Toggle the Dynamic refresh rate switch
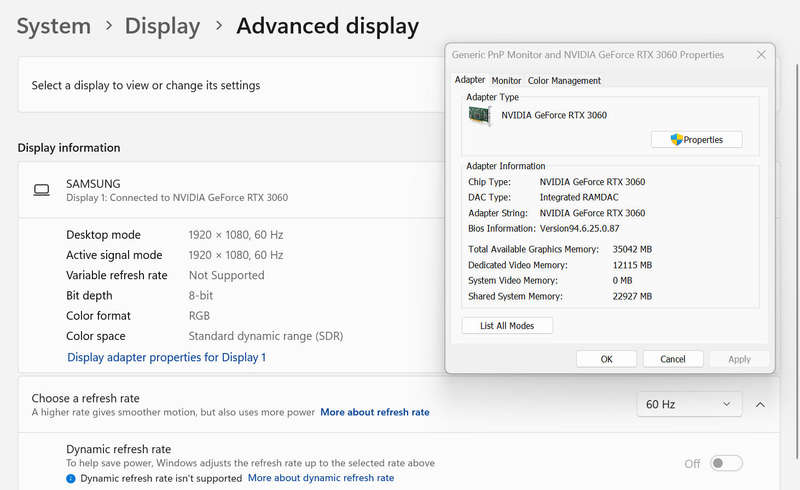The image size is (800, 490). click(x=726, y=463)
